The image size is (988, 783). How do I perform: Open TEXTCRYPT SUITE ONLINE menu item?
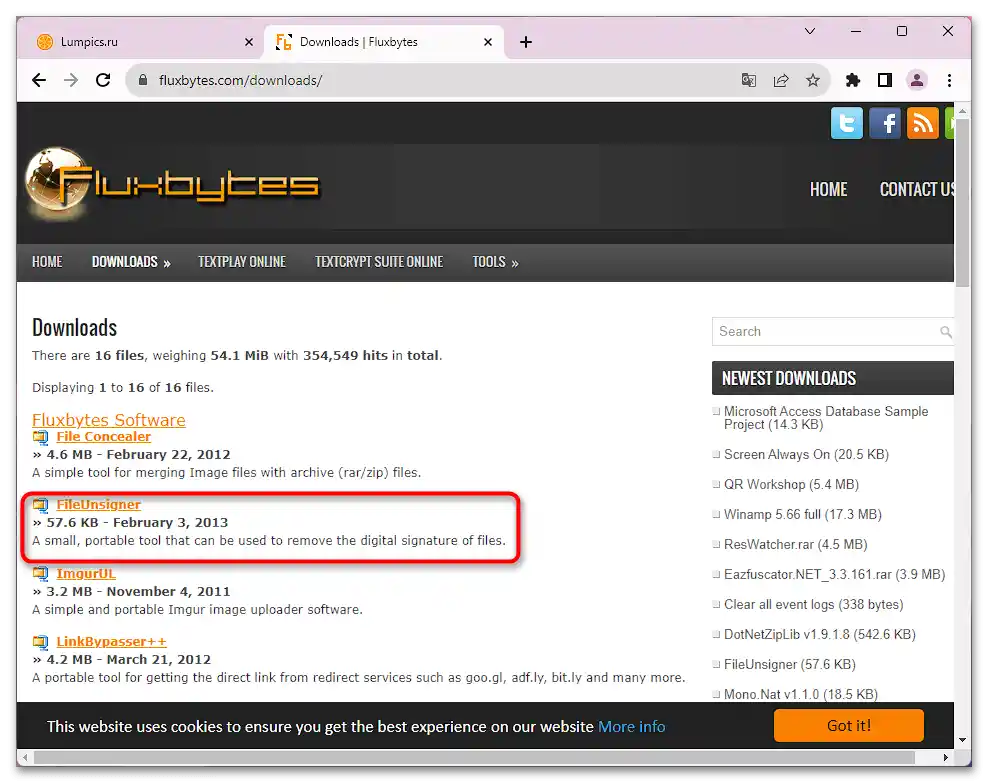point(379,262)
